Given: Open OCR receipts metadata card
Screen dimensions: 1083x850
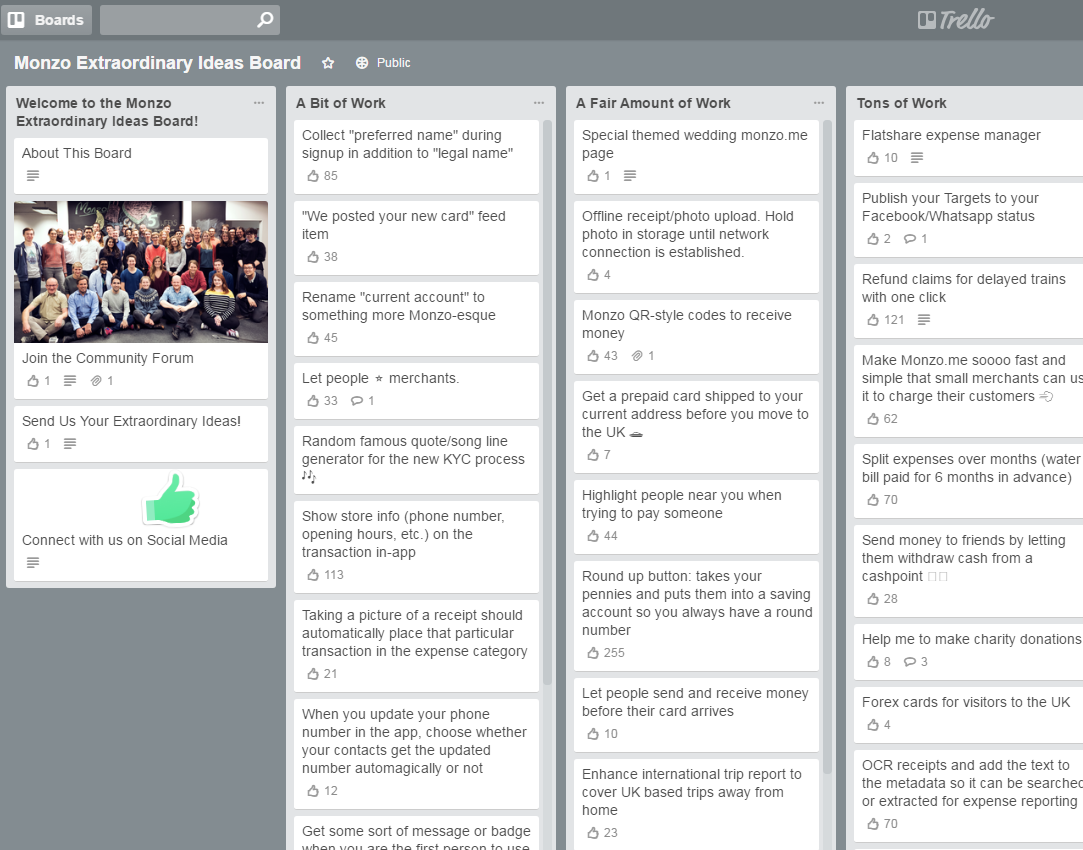Looking at the screenshot, I should (x=968, y=796).
